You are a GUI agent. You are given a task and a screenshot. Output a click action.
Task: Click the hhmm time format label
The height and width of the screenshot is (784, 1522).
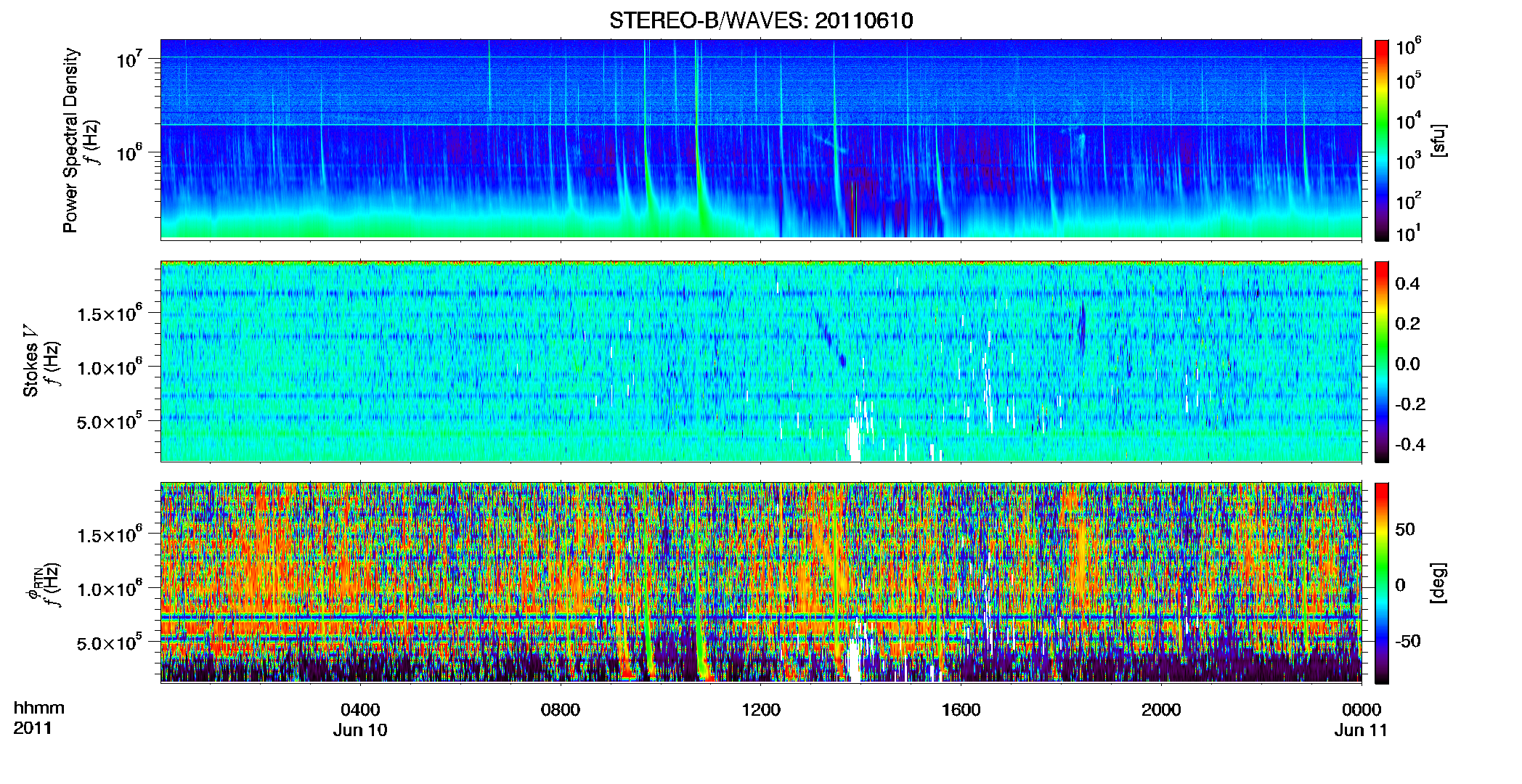(x=39, y=708)
